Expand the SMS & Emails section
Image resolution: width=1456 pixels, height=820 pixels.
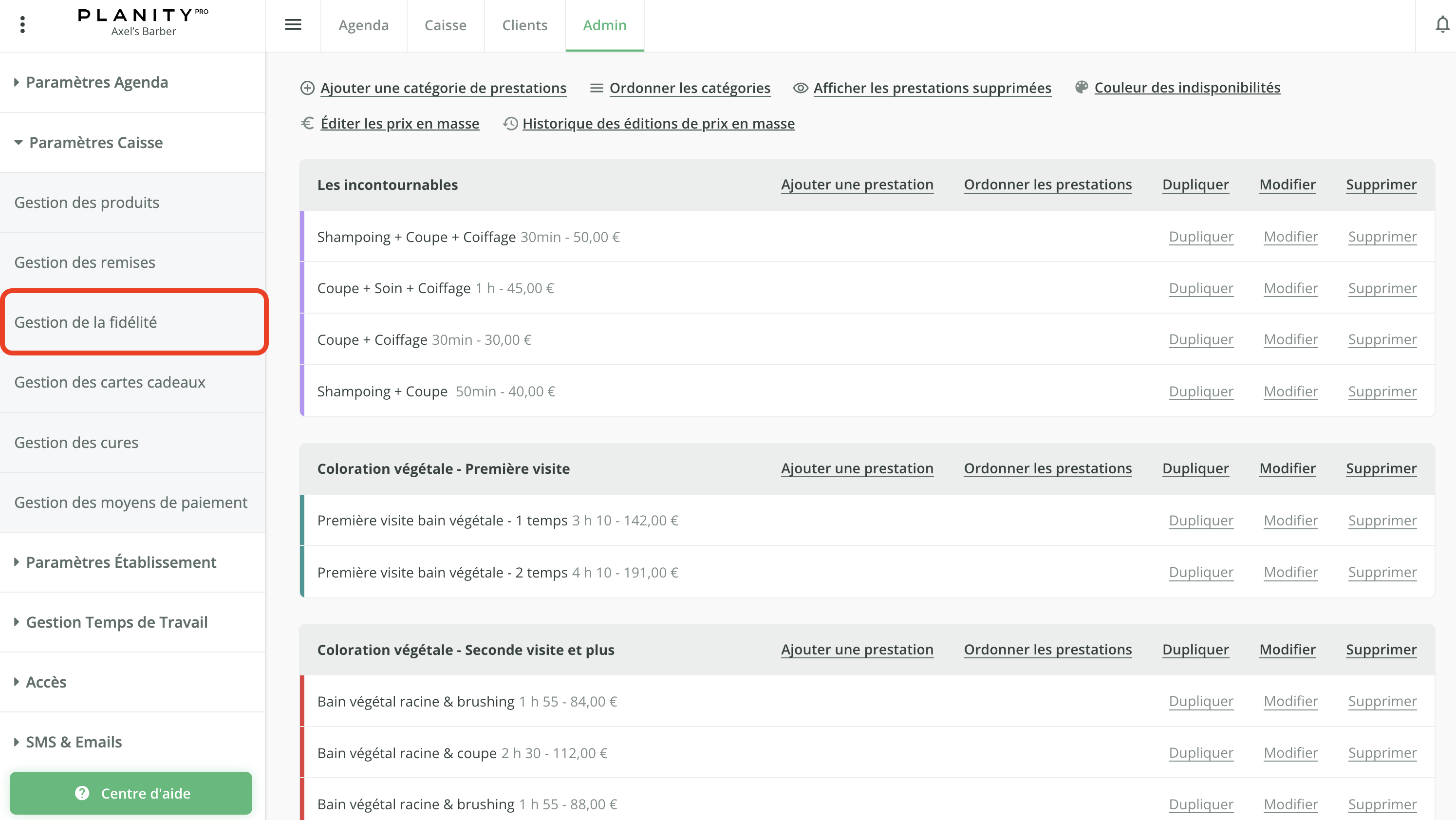(x=74, y=742)
